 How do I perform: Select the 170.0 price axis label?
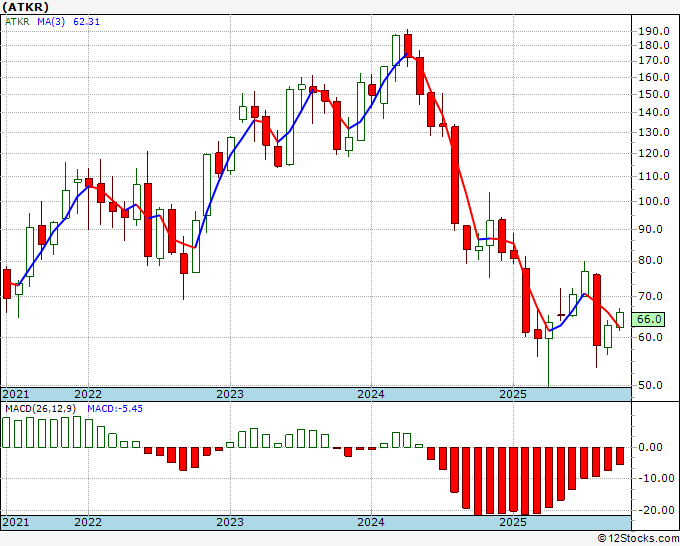[x=654, y=60]
